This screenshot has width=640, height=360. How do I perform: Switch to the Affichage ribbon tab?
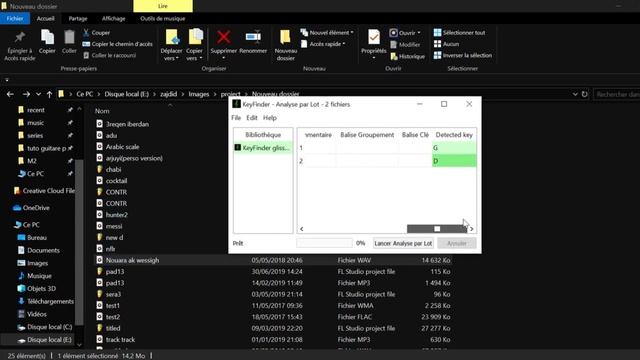113,18
